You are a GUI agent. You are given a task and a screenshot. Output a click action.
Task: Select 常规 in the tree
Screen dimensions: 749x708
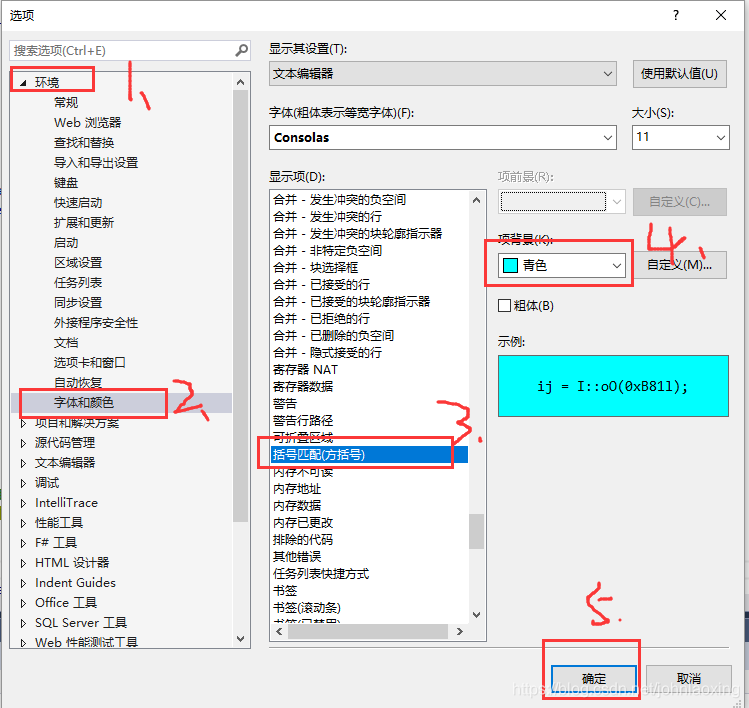66,102
